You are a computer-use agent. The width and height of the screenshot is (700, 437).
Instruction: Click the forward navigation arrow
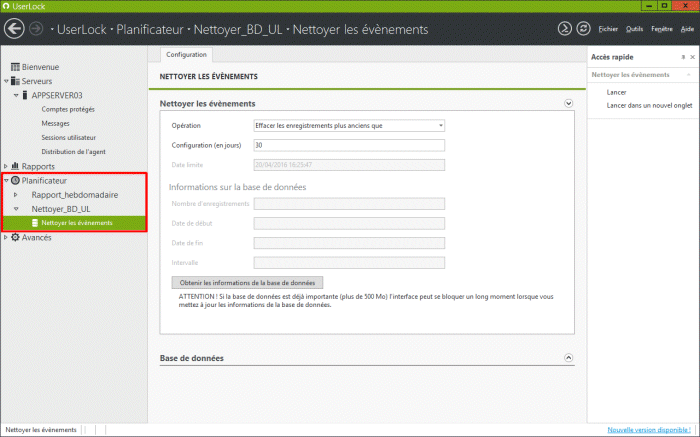pos(36,29)
